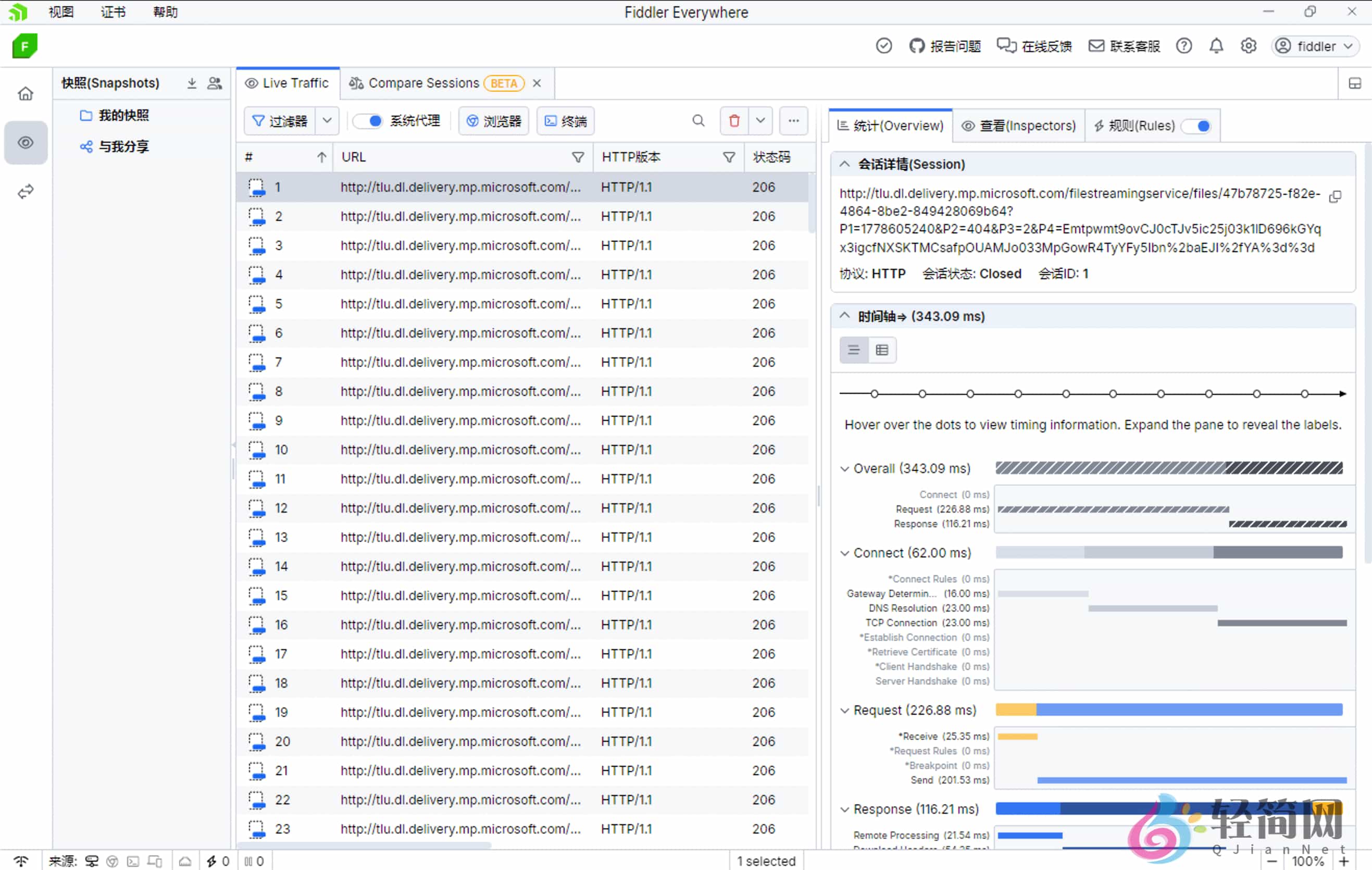This screenshot has width=1372, height=870.
Task: Collapse the Response (116.21 ms) group
Action: (844, 809)
